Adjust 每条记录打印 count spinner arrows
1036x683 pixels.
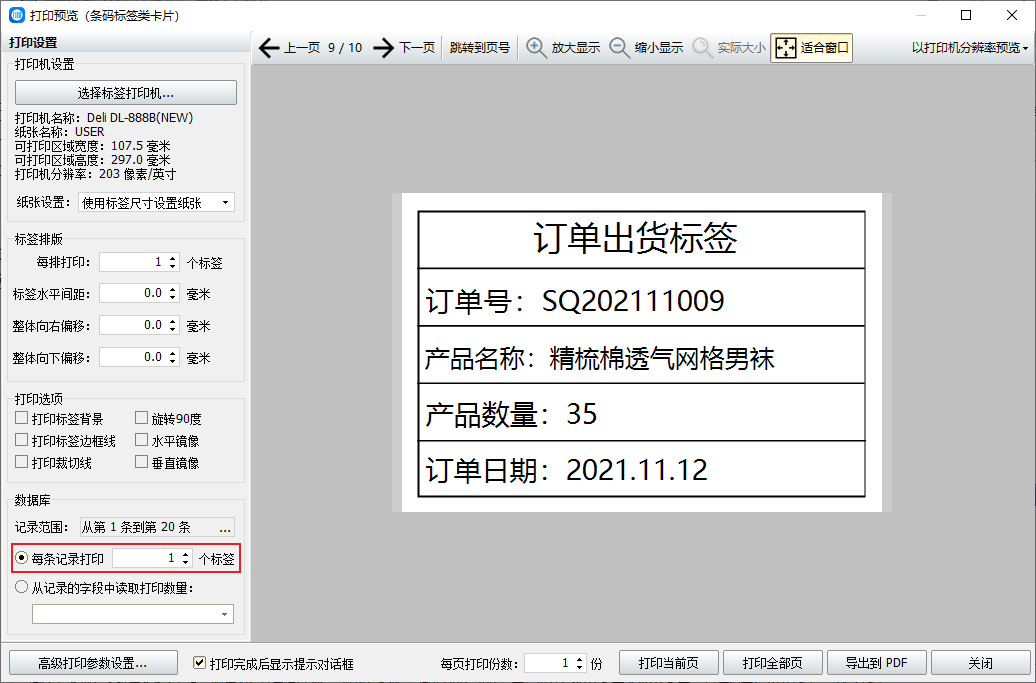click(x=186, y=558)
